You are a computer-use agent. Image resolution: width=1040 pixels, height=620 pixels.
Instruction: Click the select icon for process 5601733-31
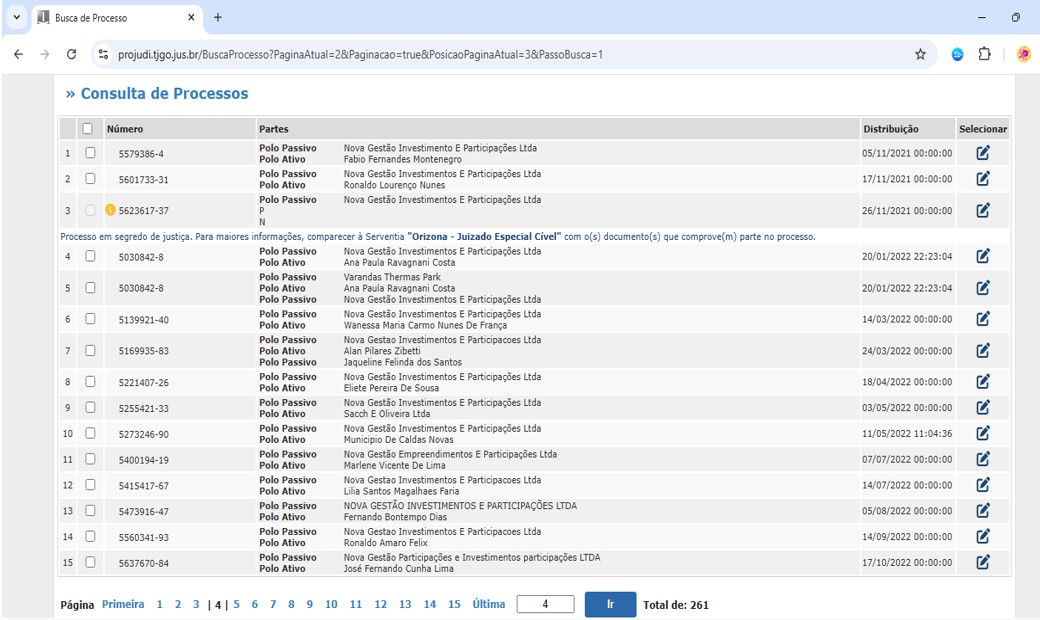[982, 179]
